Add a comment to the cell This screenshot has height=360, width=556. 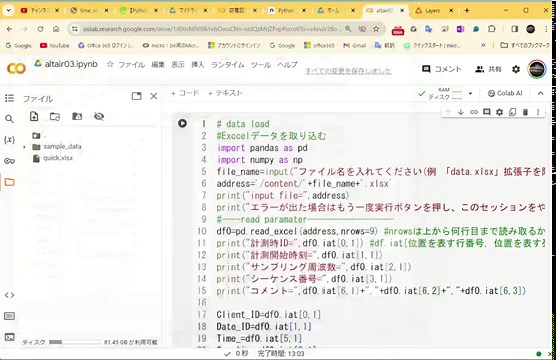pos(486,112)
